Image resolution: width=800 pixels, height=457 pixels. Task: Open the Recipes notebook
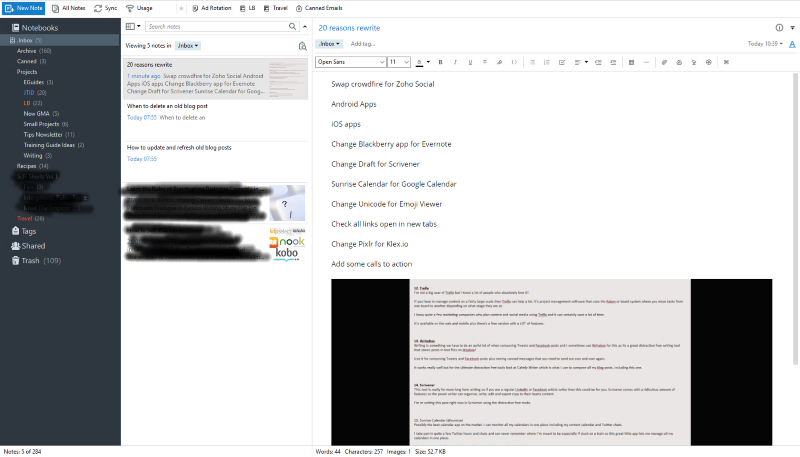click(x=33, y=166)
